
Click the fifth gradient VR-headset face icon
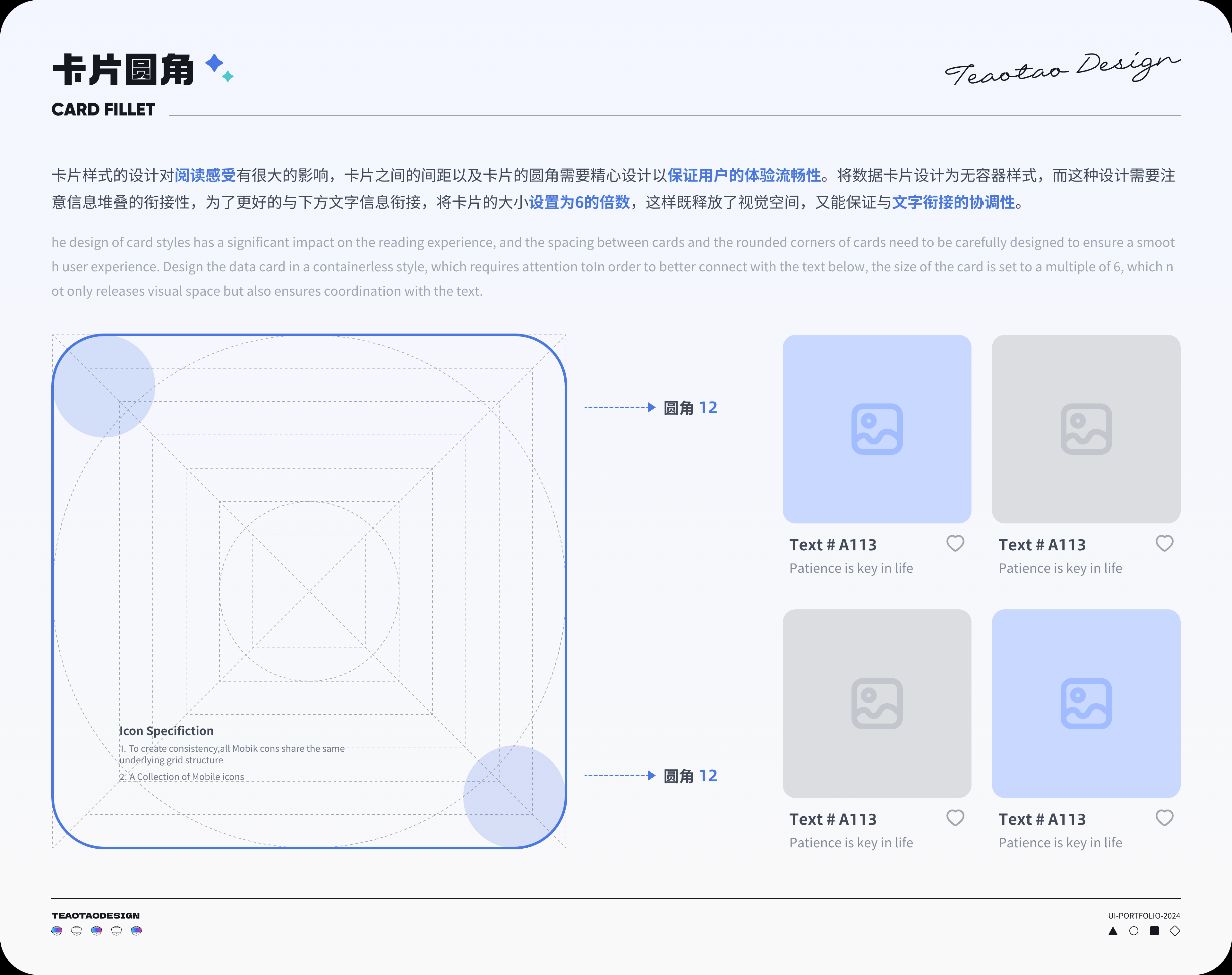click(136, 930)
